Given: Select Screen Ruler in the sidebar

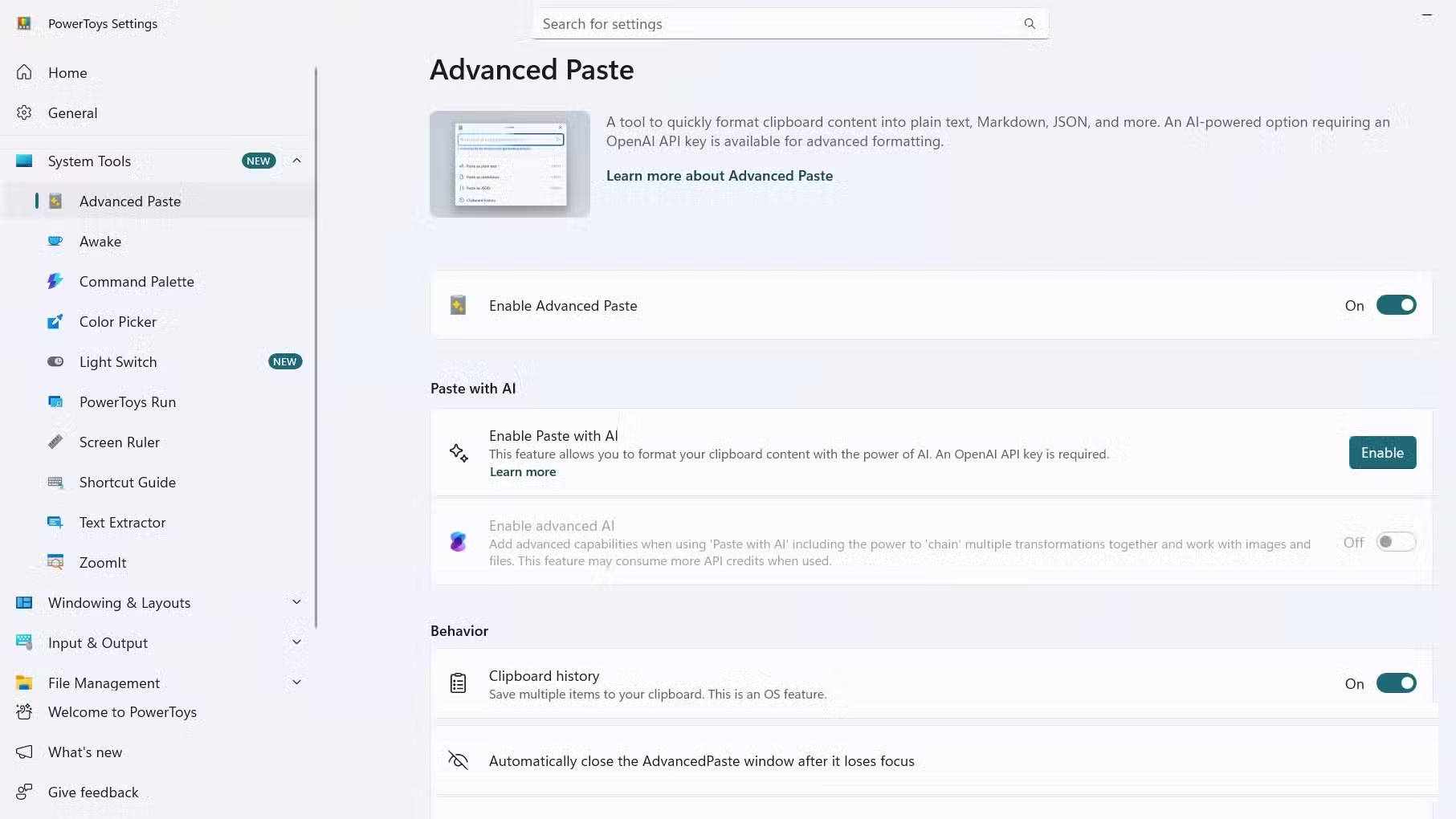Looking at the screenshot, I should coord(157,442).
